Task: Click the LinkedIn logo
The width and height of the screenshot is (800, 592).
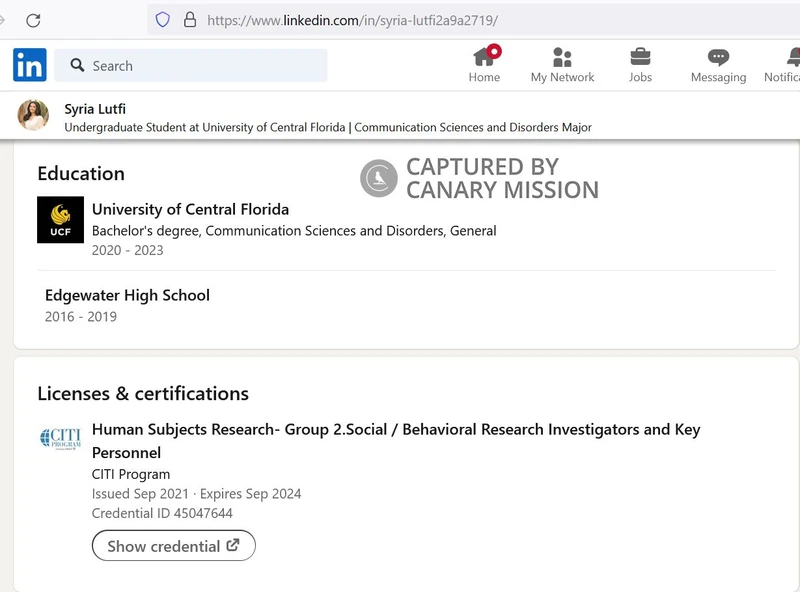Action: click(x=29, y=65)
